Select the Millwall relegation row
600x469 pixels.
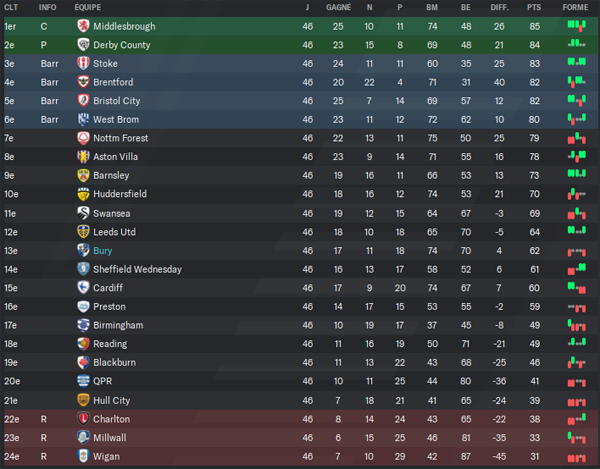300,438
